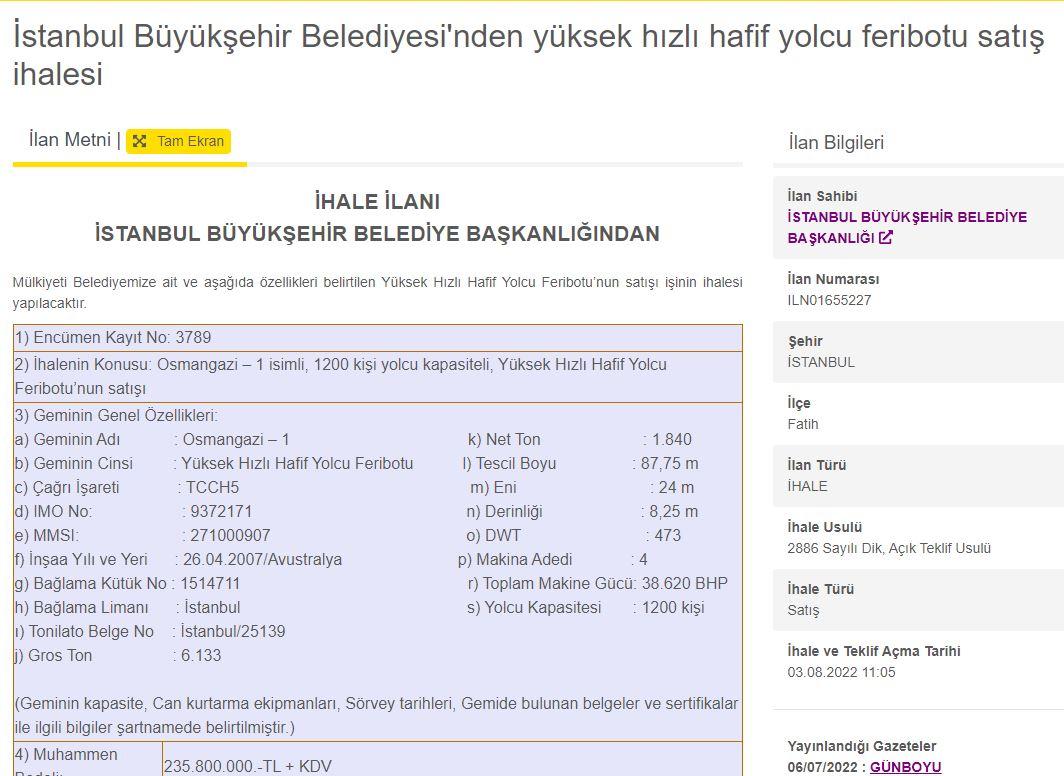Open İSTANBUL BÜYÜKŞEHİR BELEDİYE BAŞKANLIĞI owner link
The image size is (1064, 776).
pos(907,227)
